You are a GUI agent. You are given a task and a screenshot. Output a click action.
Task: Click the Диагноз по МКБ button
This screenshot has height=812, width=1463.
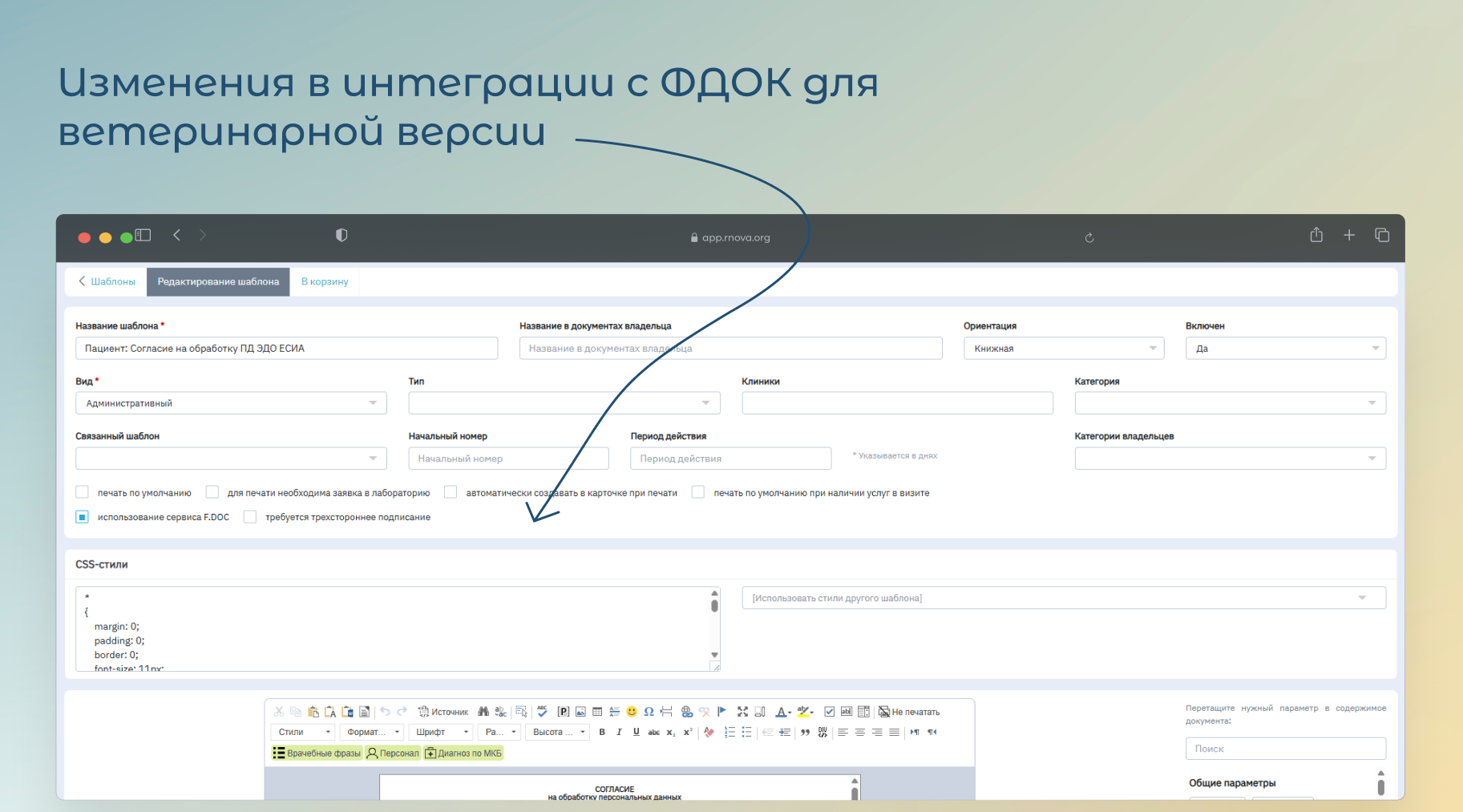pyautogui.click(x=463, y=753)
